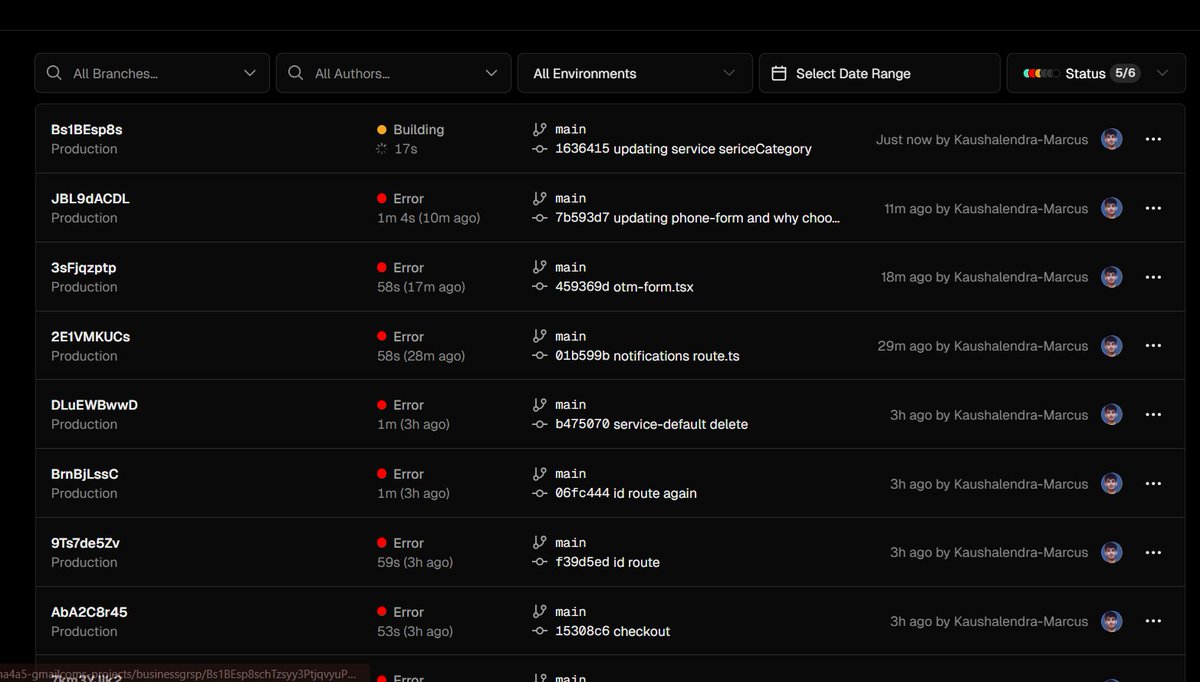Click author avatar in 2E1VMKUCs row
This screenshot has height=682, width=1200.
(x=1111, y=346)
